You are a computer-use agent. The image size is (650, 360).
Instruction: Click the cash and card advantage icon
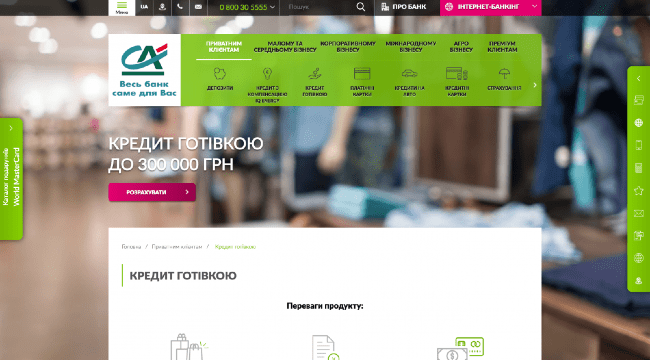pyautogui.click(x=460, y=348)
